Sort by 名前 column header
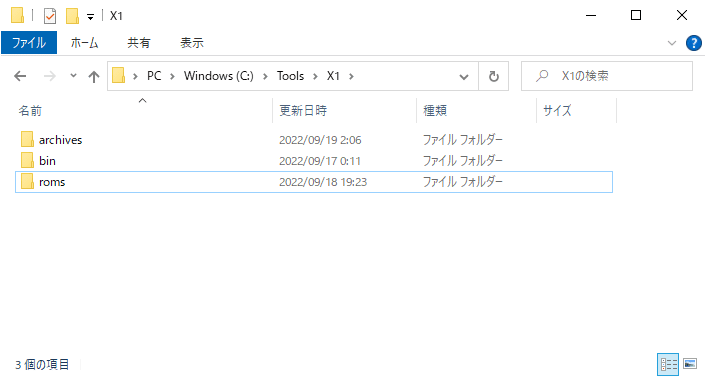706x377 pixels. [x=30, y=111]
